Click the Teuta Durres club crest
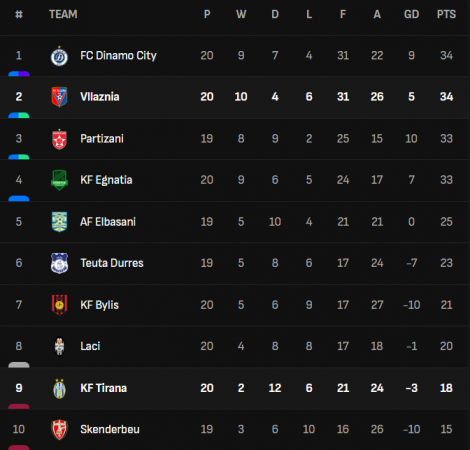The width and height of the screenshot is (470, 450). click(59, 263)
